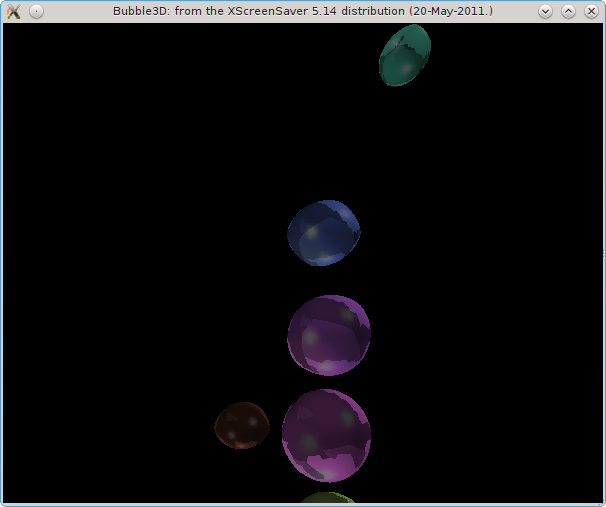Click the bottom-right resize corner of the window
This screenshot has width=606, height=507.
(x=602, y=503)
